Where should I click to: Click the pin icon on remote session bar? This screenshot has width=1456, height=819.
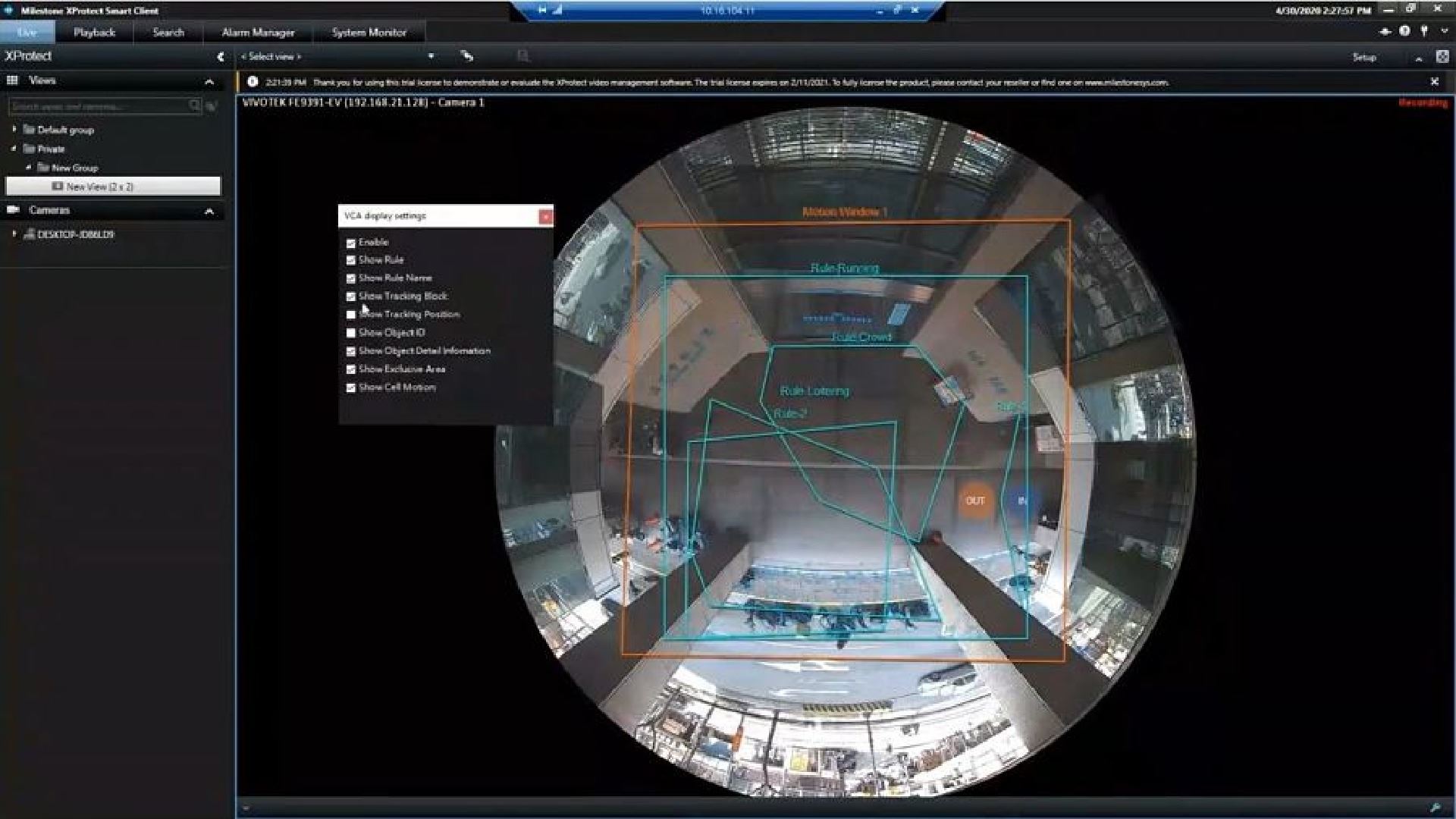[542, 11]
